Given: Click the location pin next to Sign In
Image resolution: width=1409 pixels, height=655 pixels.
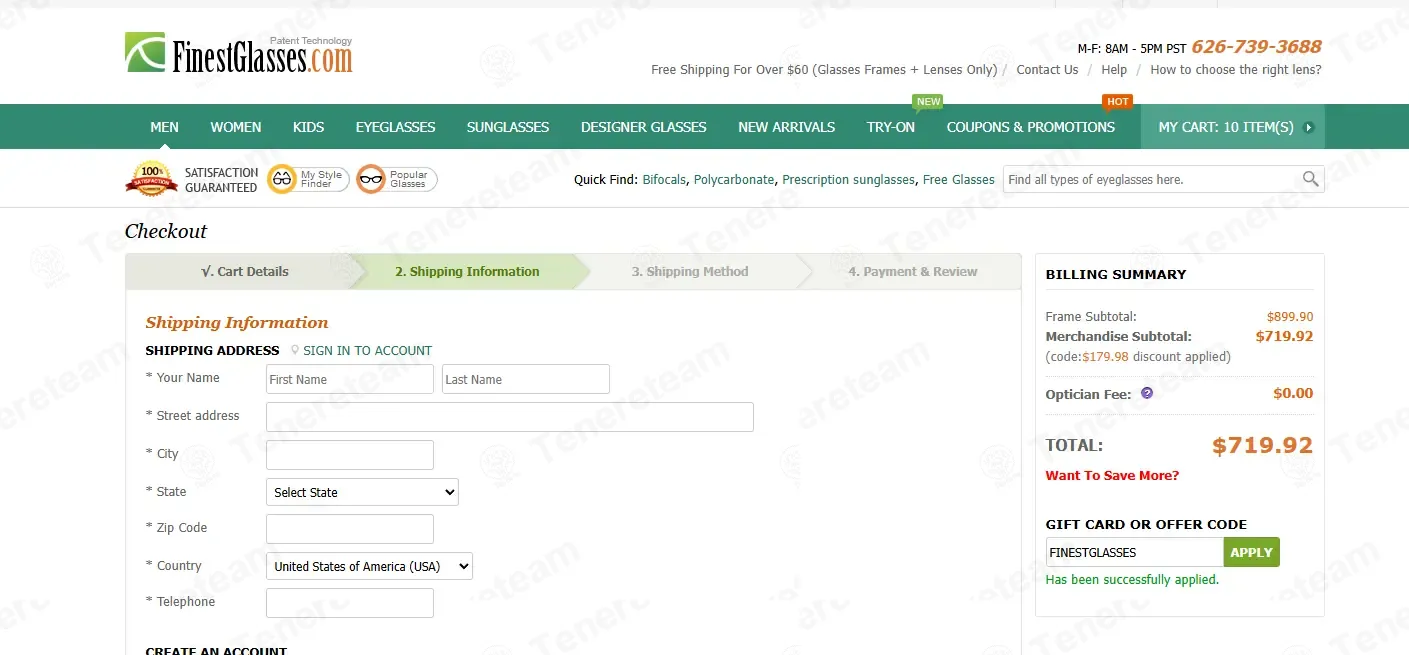Looking at the screenshot, I should click(x=295, y=350).
